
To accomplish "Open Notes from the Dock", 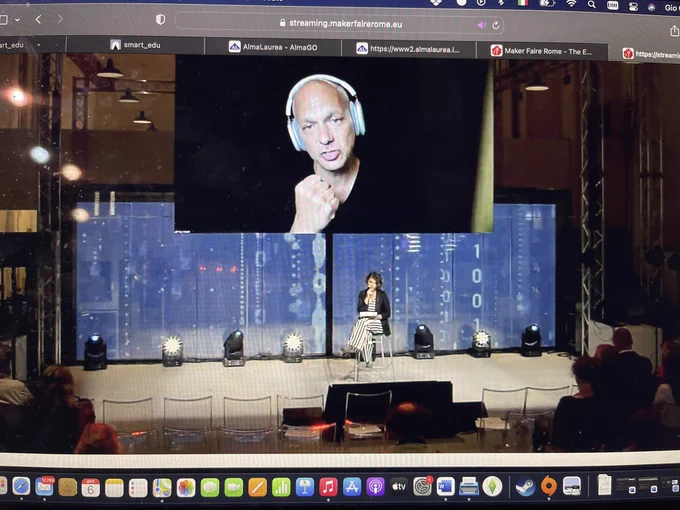I will click(114, 487).
